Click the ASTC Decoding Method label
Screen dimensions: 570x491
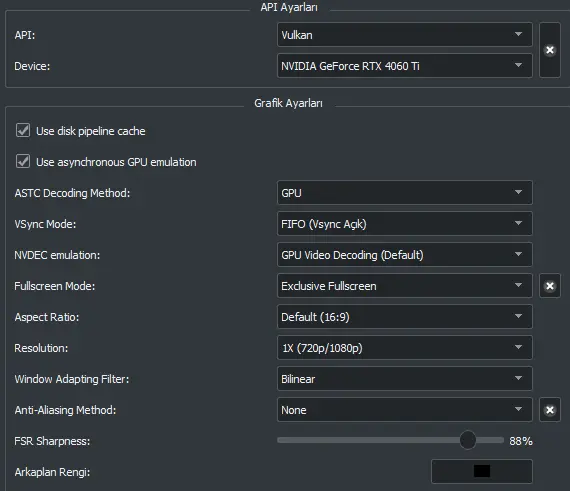click(x=72, y=193)
